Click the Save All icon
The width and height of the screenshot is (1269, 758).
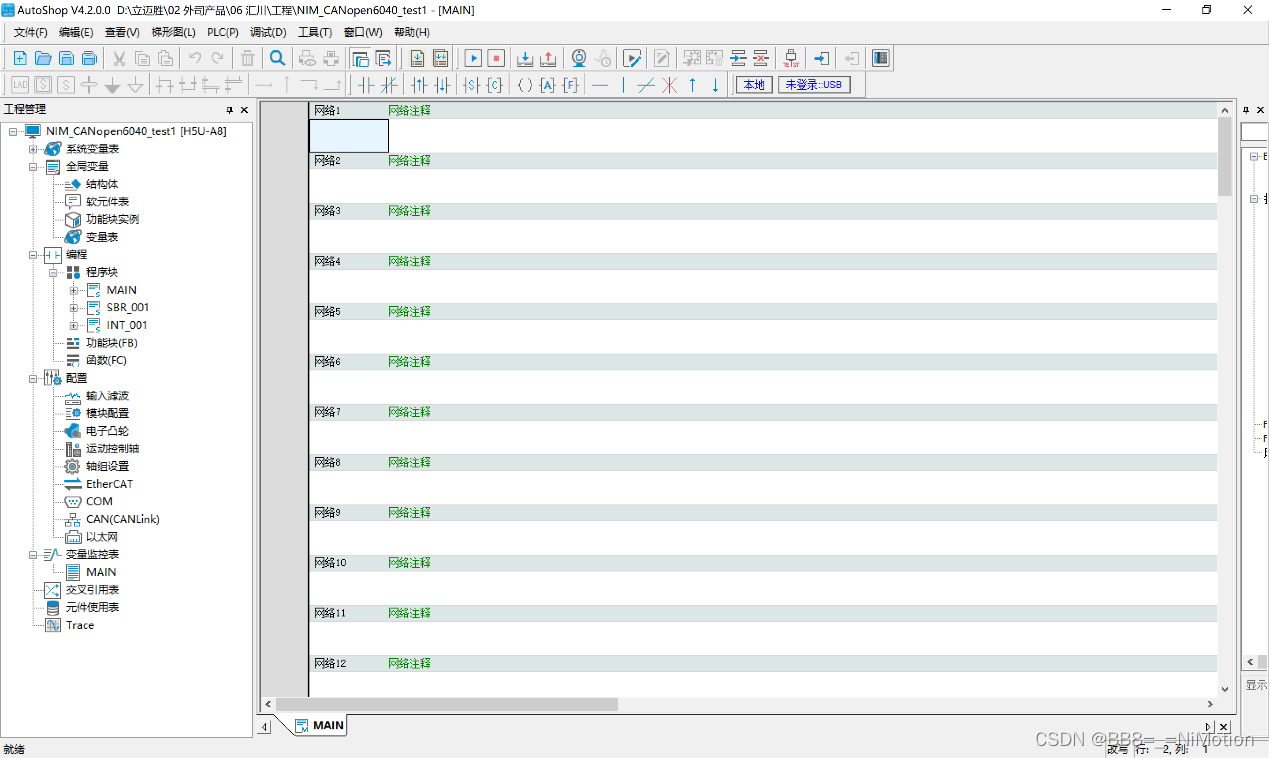tap(89, 58)
